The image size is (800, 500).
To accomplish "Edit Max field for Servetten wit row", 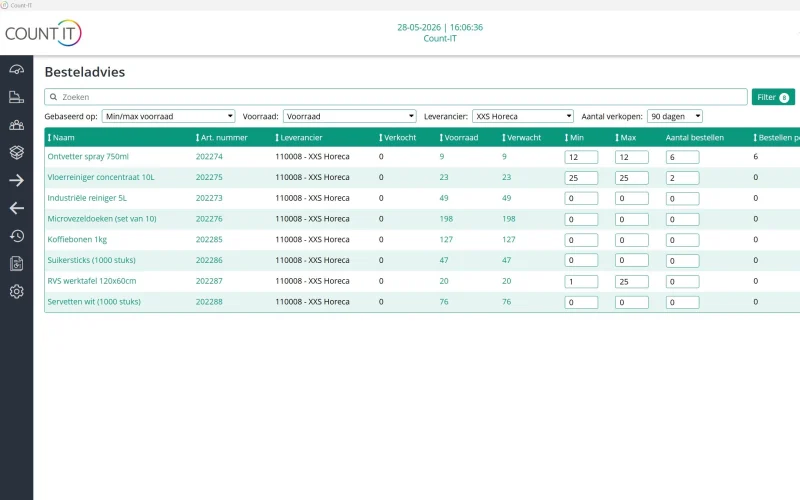I will (632, 303).
